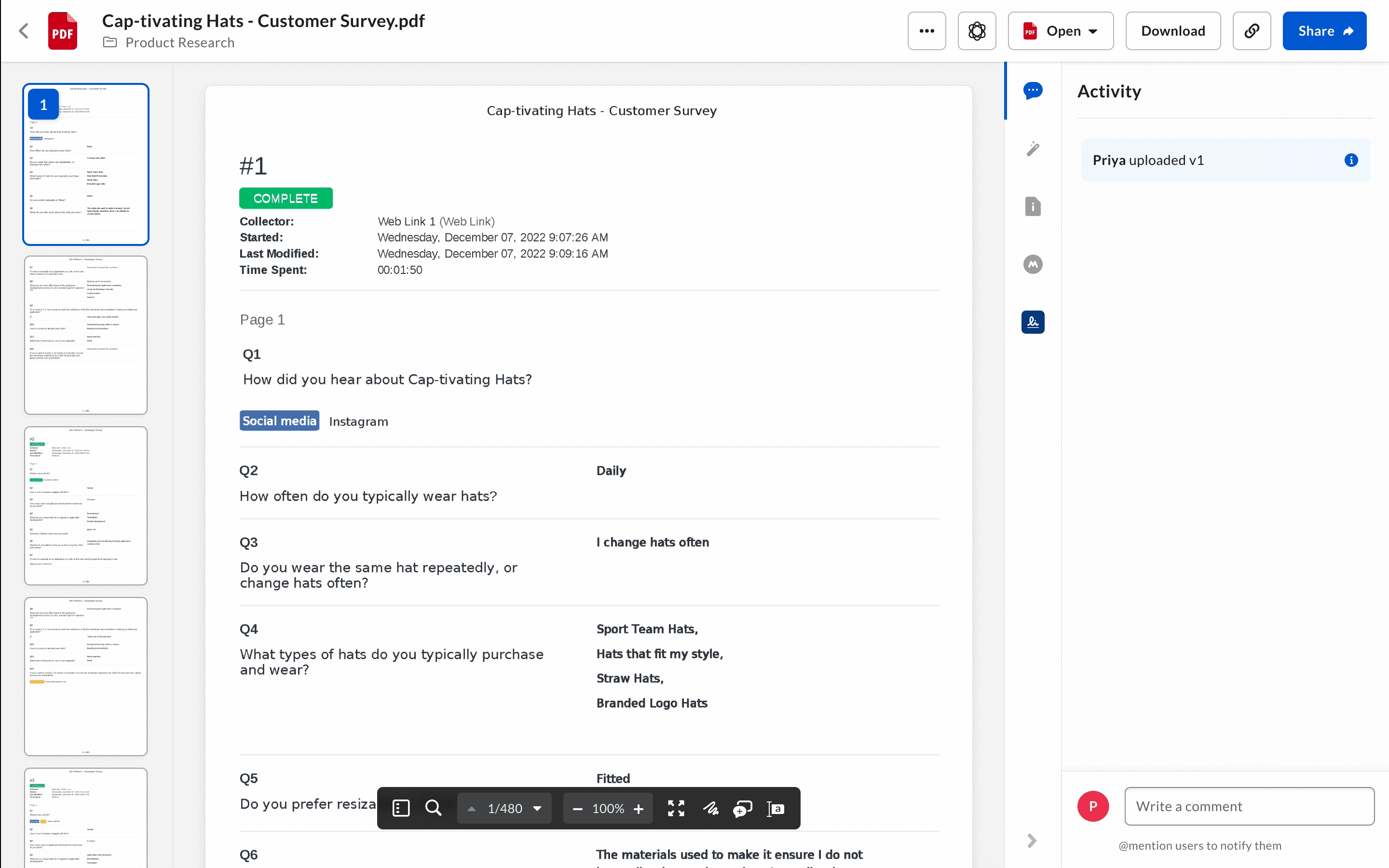1389x868 pixels.
Task: Click the Fitted answer for Q5
Action: (x=613, y=778)
